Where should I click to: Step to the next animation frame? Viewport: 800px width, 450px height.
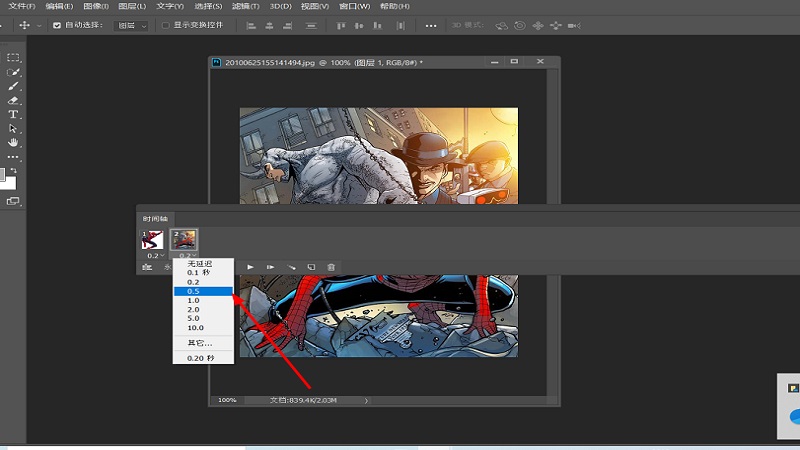click(x=270, y=267)
